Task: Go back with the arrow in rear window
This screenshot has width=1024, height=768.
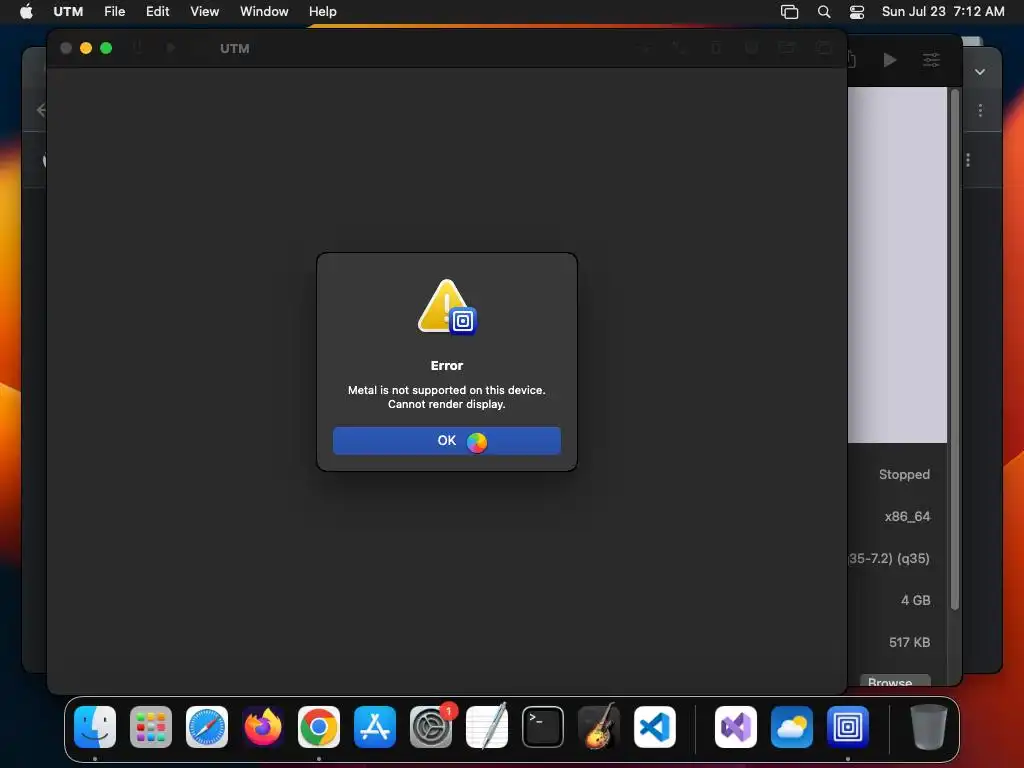Action: [41, 110]
